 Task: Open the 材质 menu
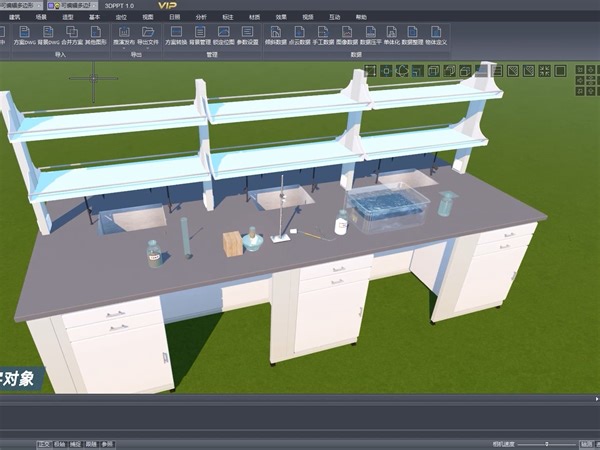point(254,17)
